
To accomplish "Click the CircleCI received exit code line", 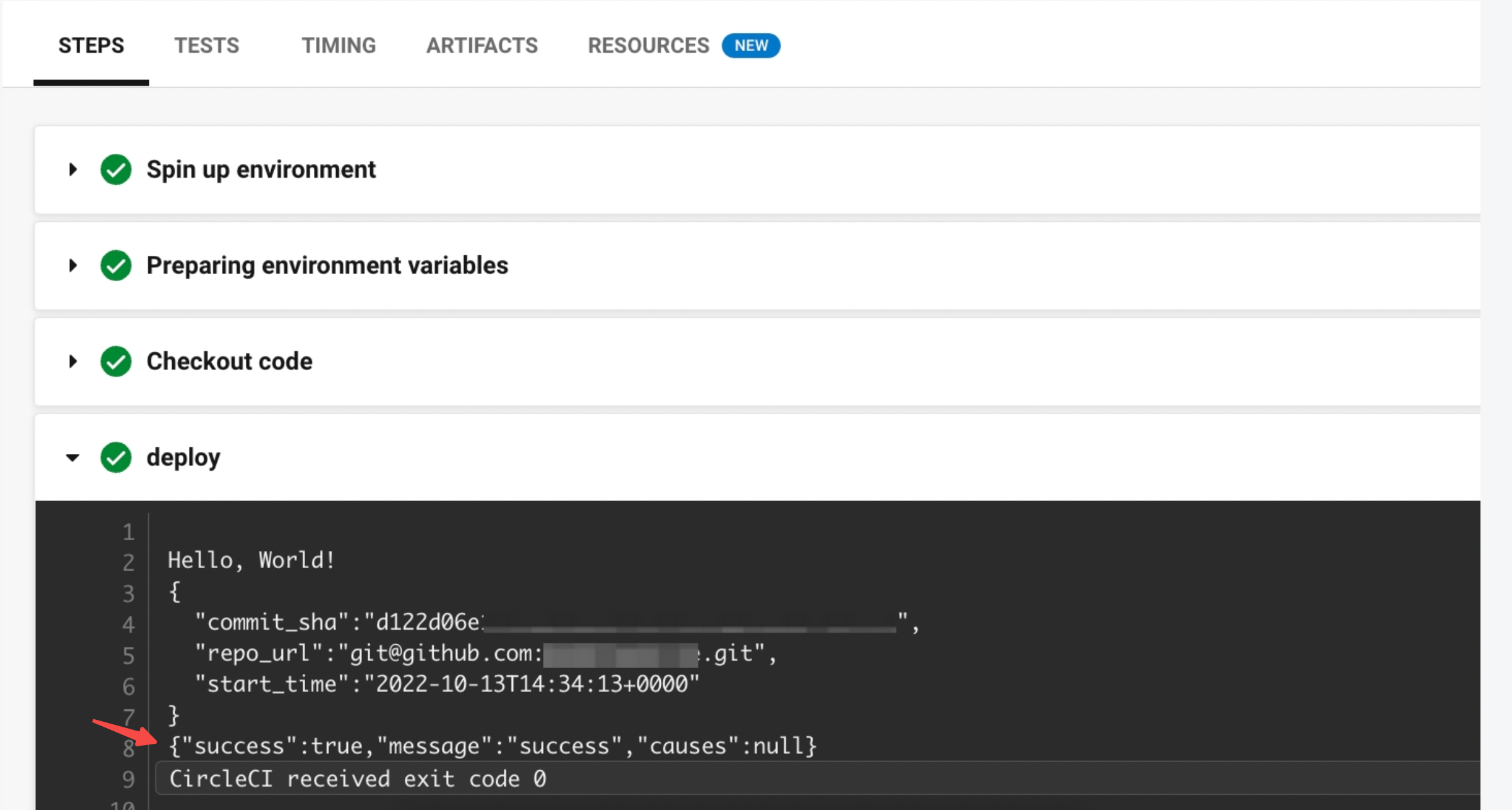I will (358, 779).
